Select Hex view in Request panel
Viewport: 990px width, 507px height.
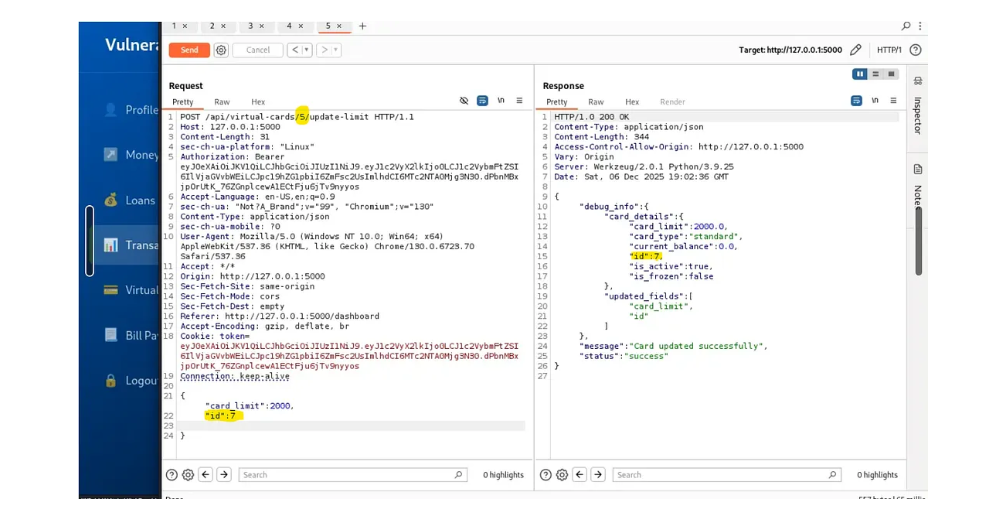(258, 102)
